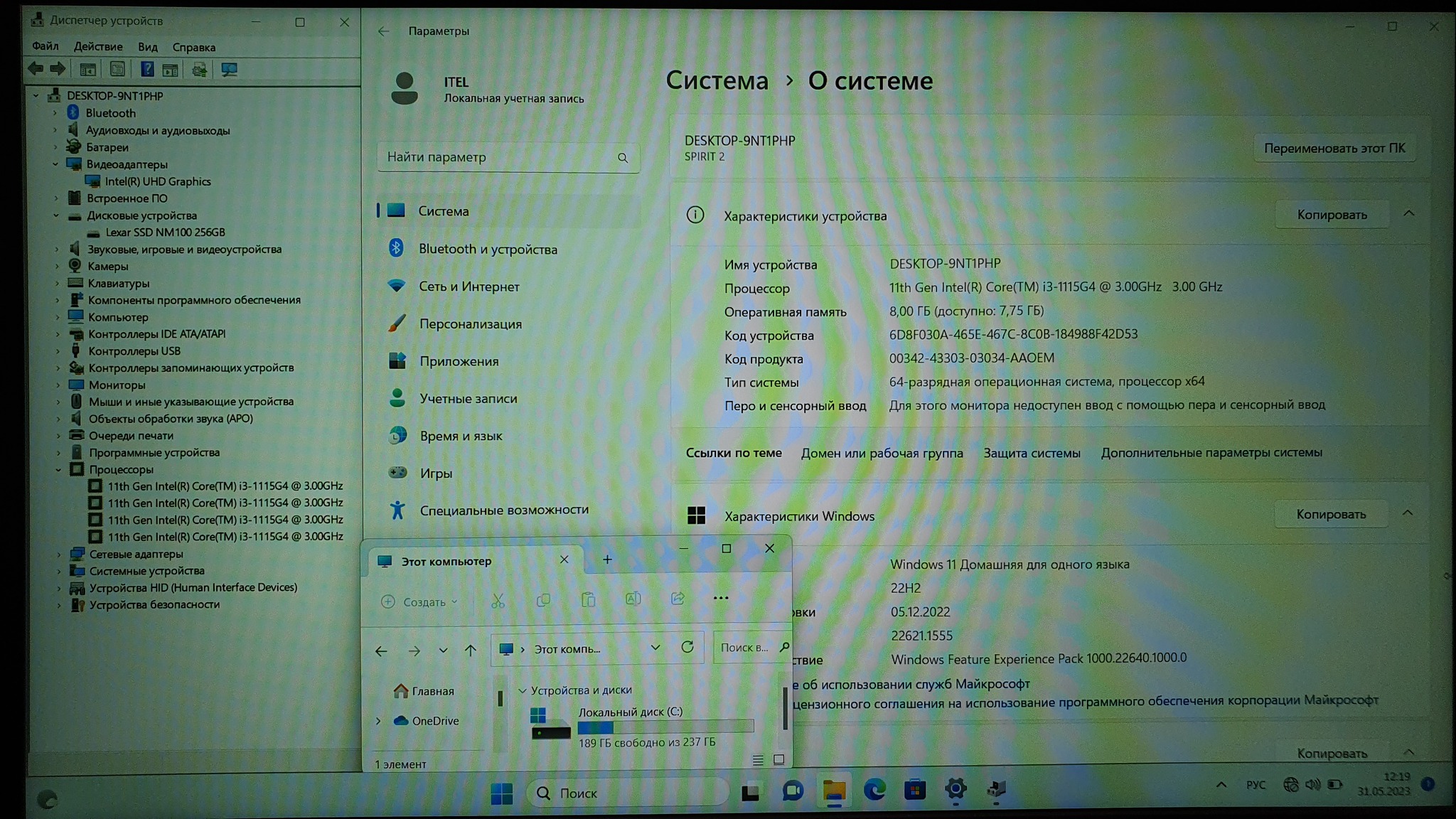The height and width of the screenshot is (819, 1456).
Task: Open the Справка menu
Action: 193,47
